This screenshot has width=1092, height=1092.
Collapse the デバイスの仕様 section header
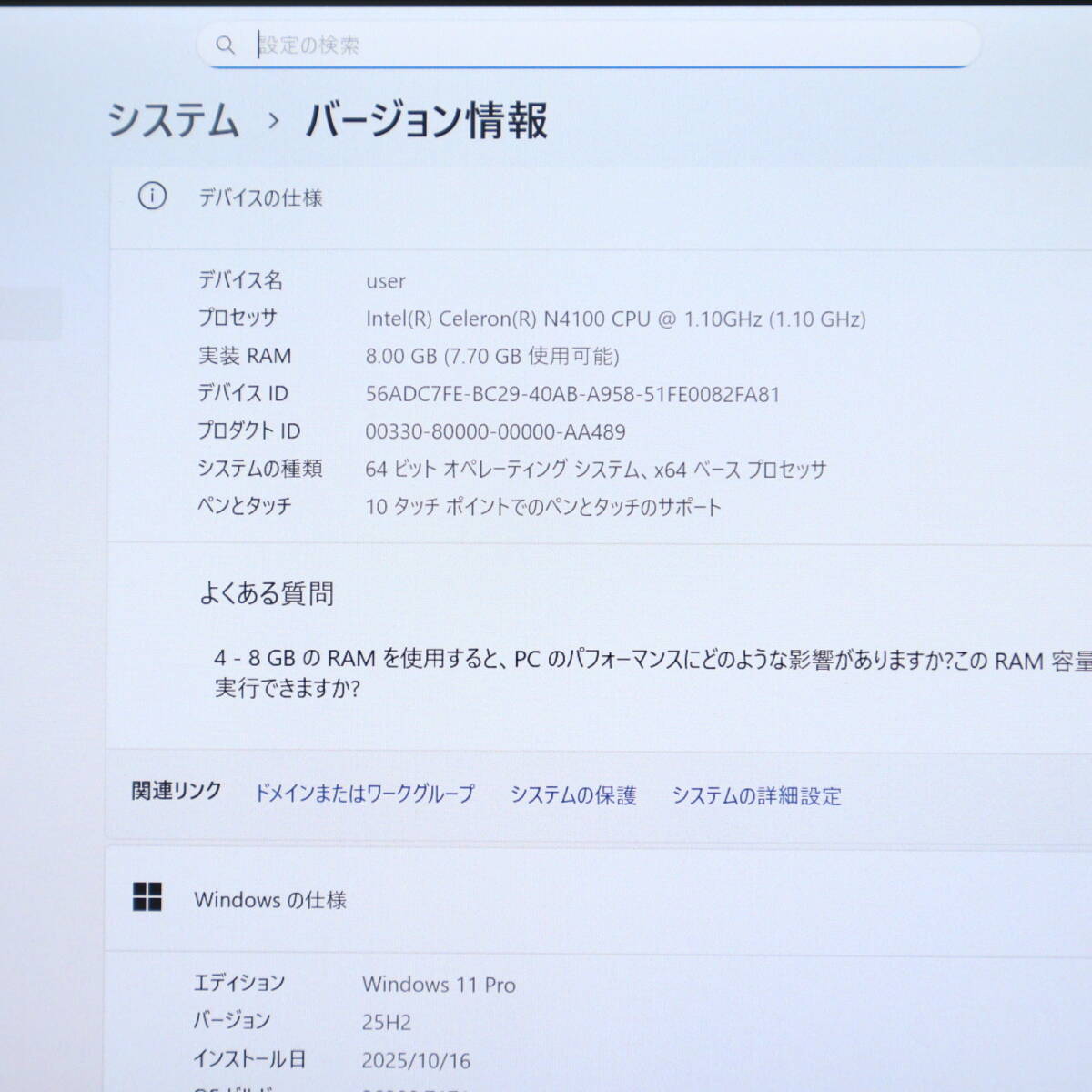click(601, 207)
